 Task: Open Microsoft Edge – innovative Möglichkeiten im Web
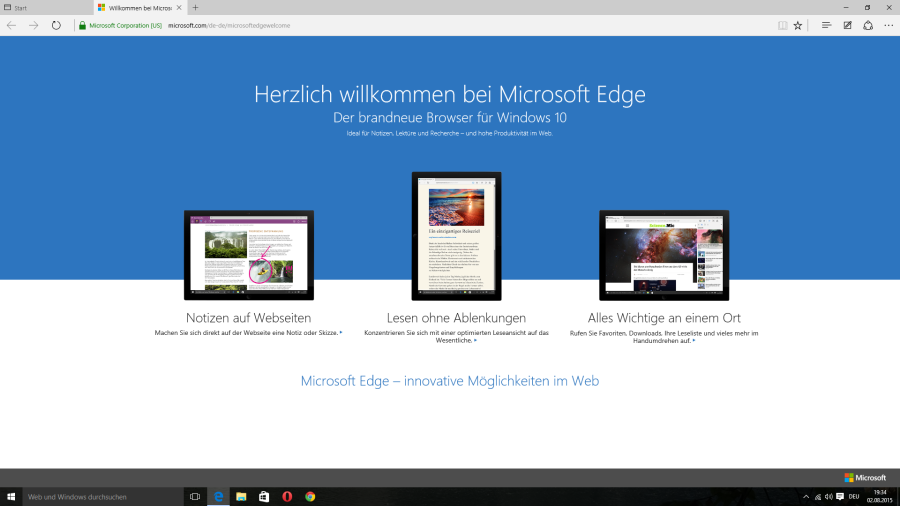[x=450, y=381]
